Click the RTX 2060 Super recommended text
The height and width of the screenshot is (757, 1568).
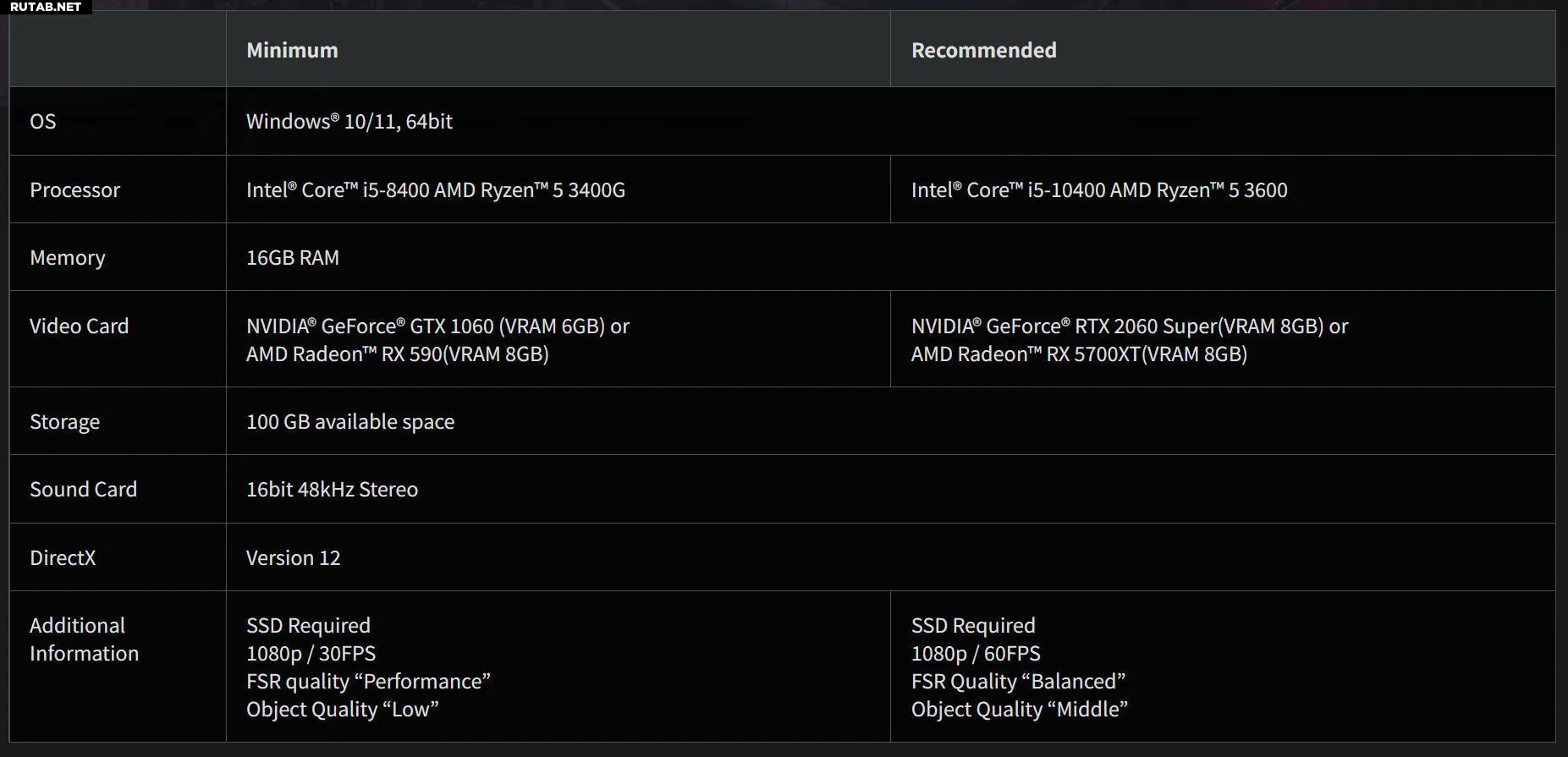(x=1129, y=326)
